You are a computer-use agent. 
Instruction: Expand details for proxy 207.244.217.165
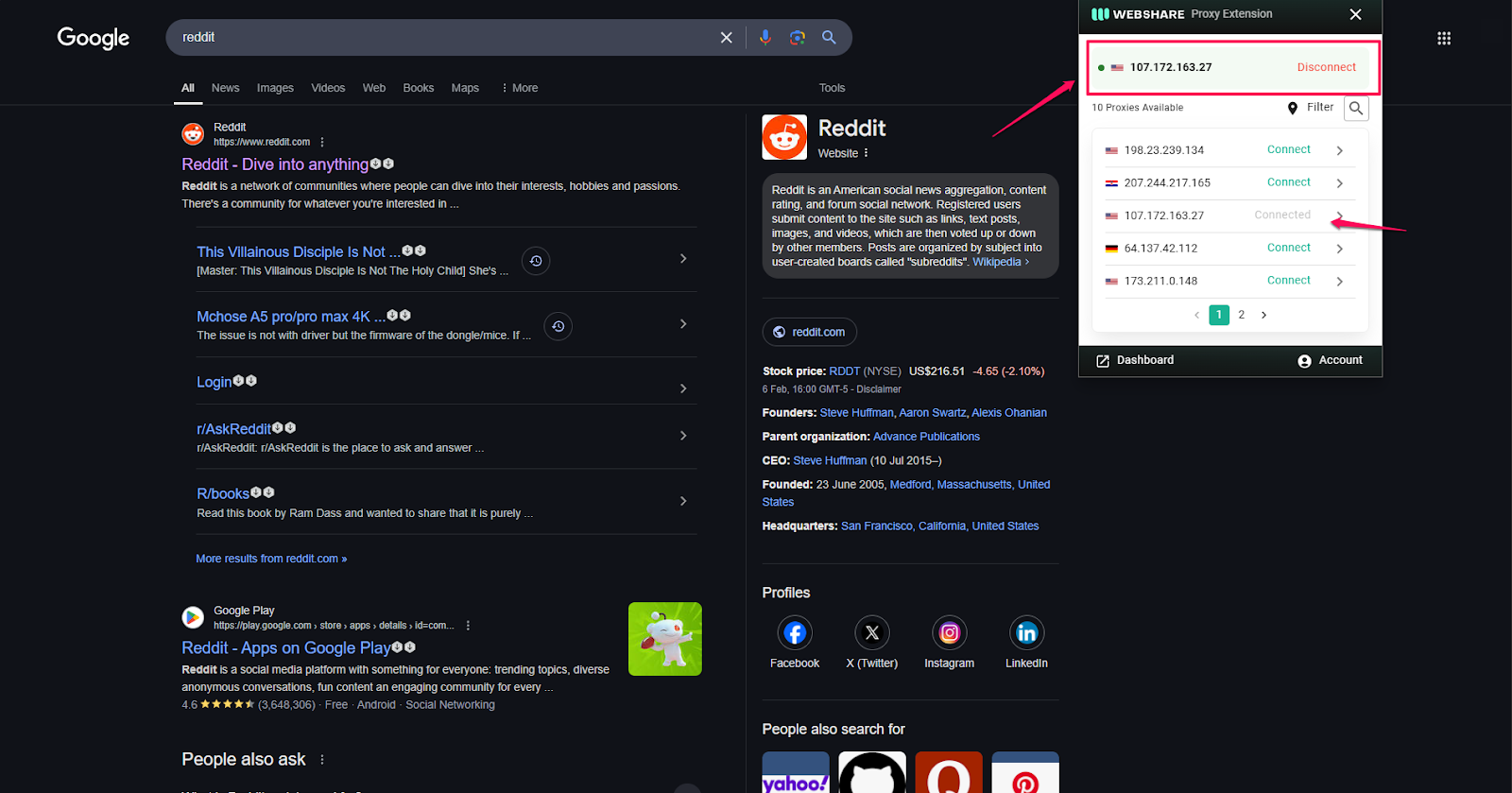tap(1340, 183)
